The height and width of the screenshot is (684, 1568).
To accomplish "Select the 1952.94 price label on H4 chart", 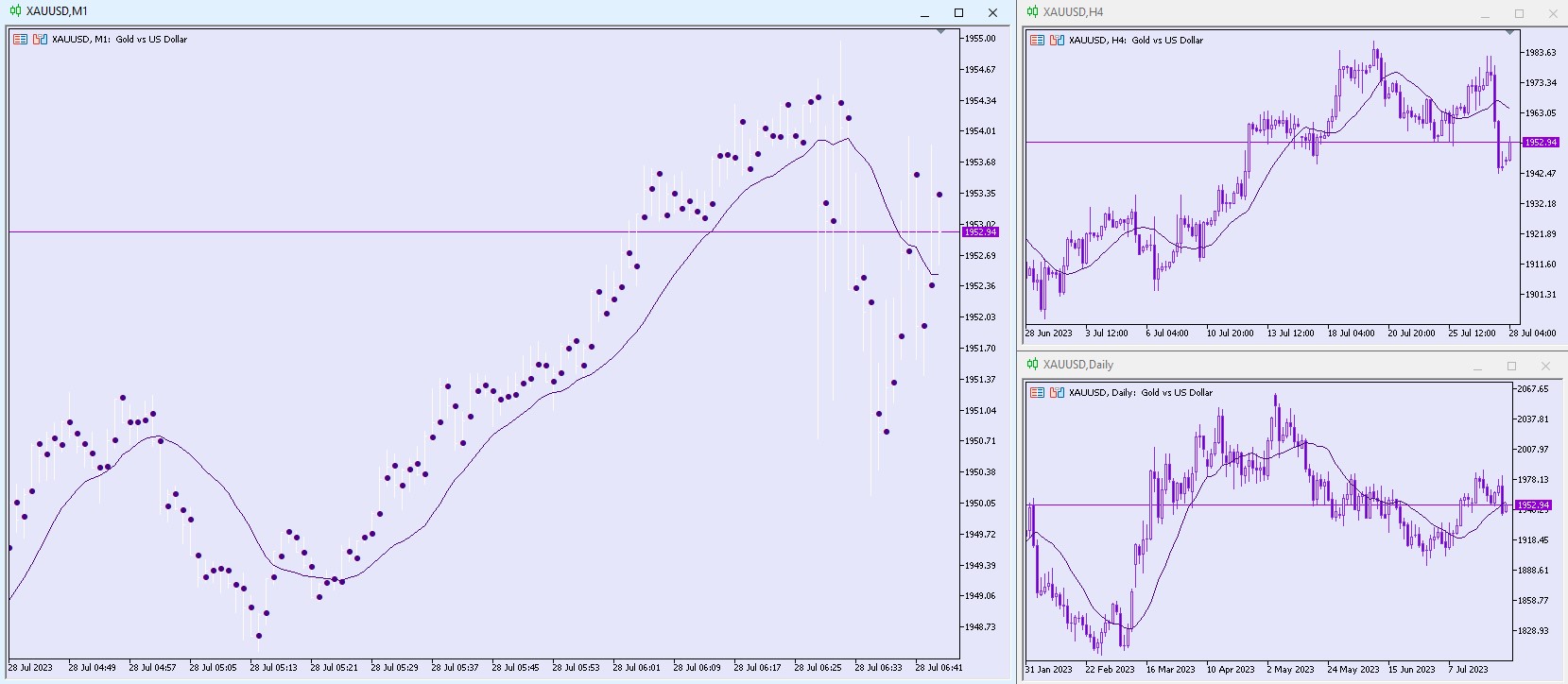I will tap(1540, 143).
